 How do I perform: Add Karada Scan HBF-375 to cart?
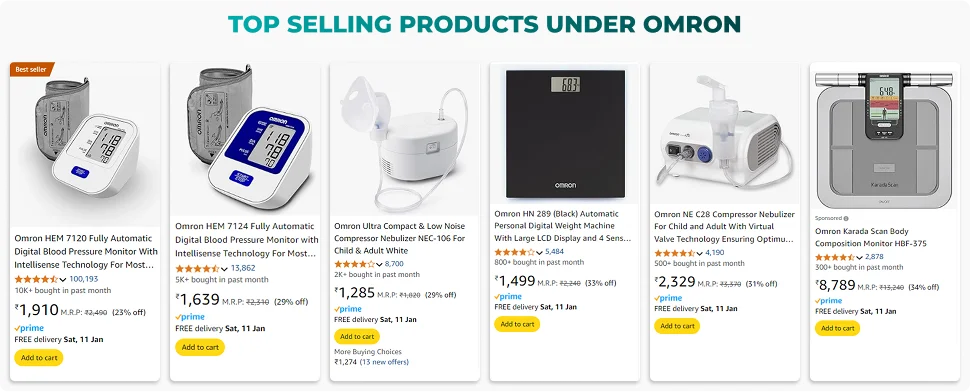[838, 328]
